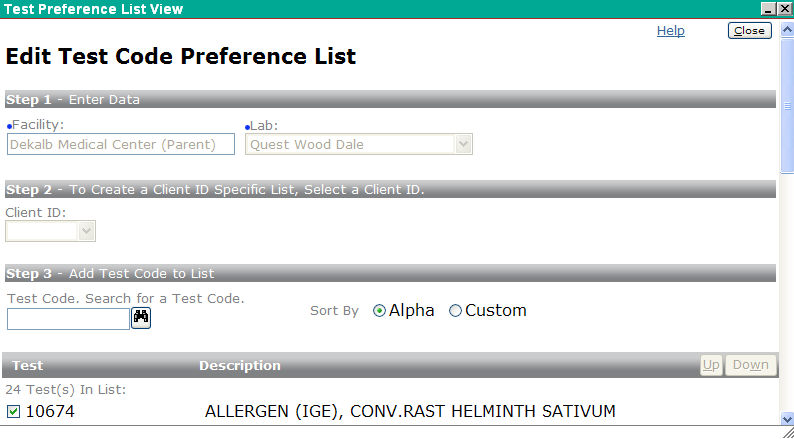Click the scrollbar down arrow

point(787,419)
